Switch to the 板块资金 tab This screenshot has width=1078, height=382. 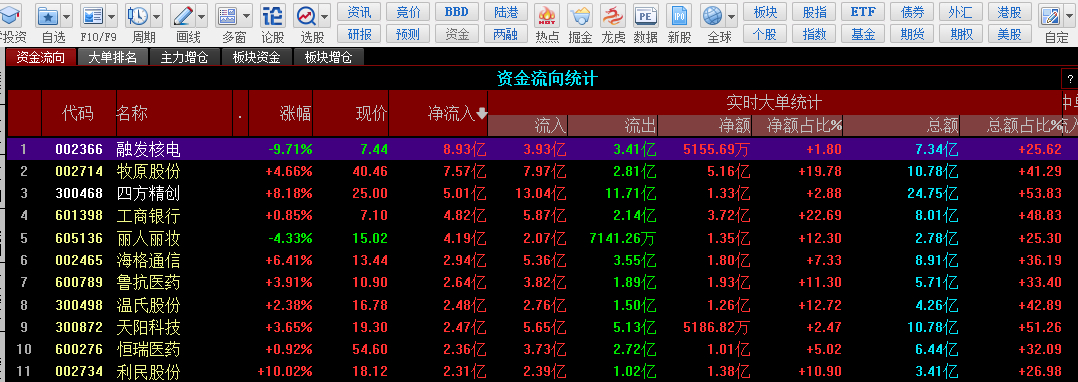click(256, 58)
